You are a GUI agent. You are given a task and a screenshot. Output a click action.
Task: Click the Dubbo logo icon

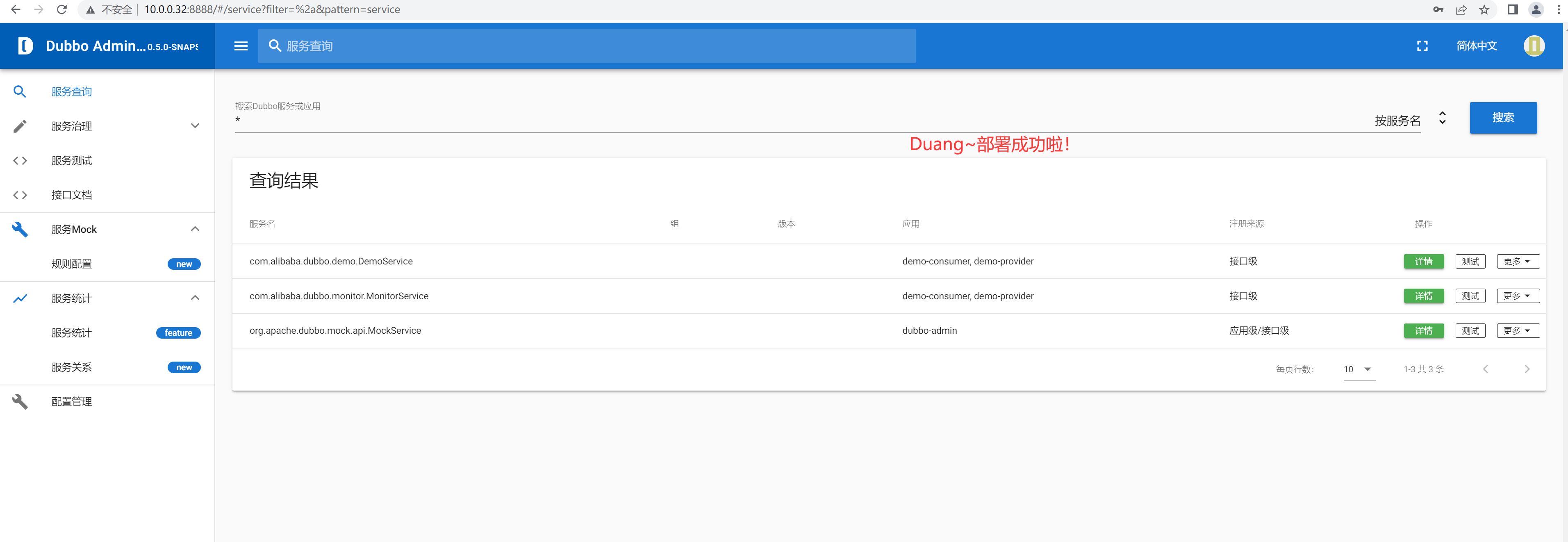tap(25, 46)
